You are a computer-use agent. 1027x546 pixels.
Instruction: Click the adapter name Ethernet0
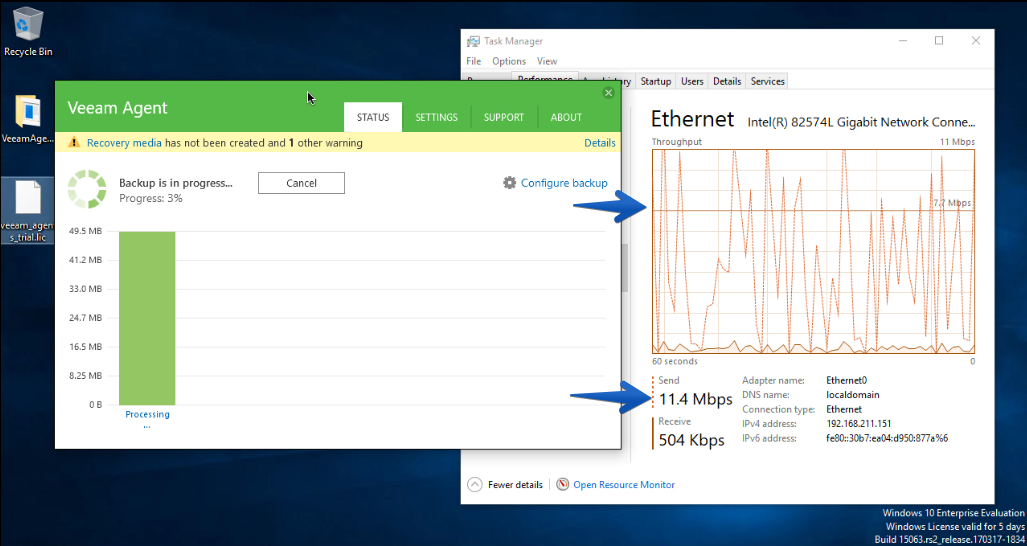pos(846,380)
